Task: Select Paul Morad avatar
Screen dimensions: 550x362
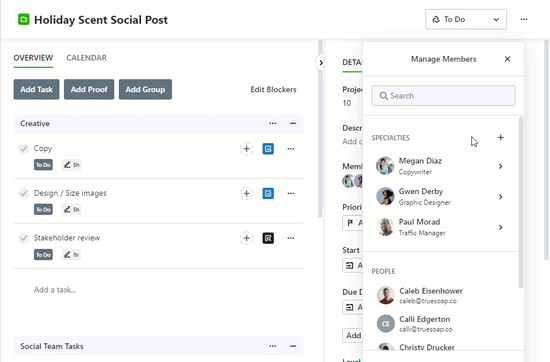Action: pos(385,227)
